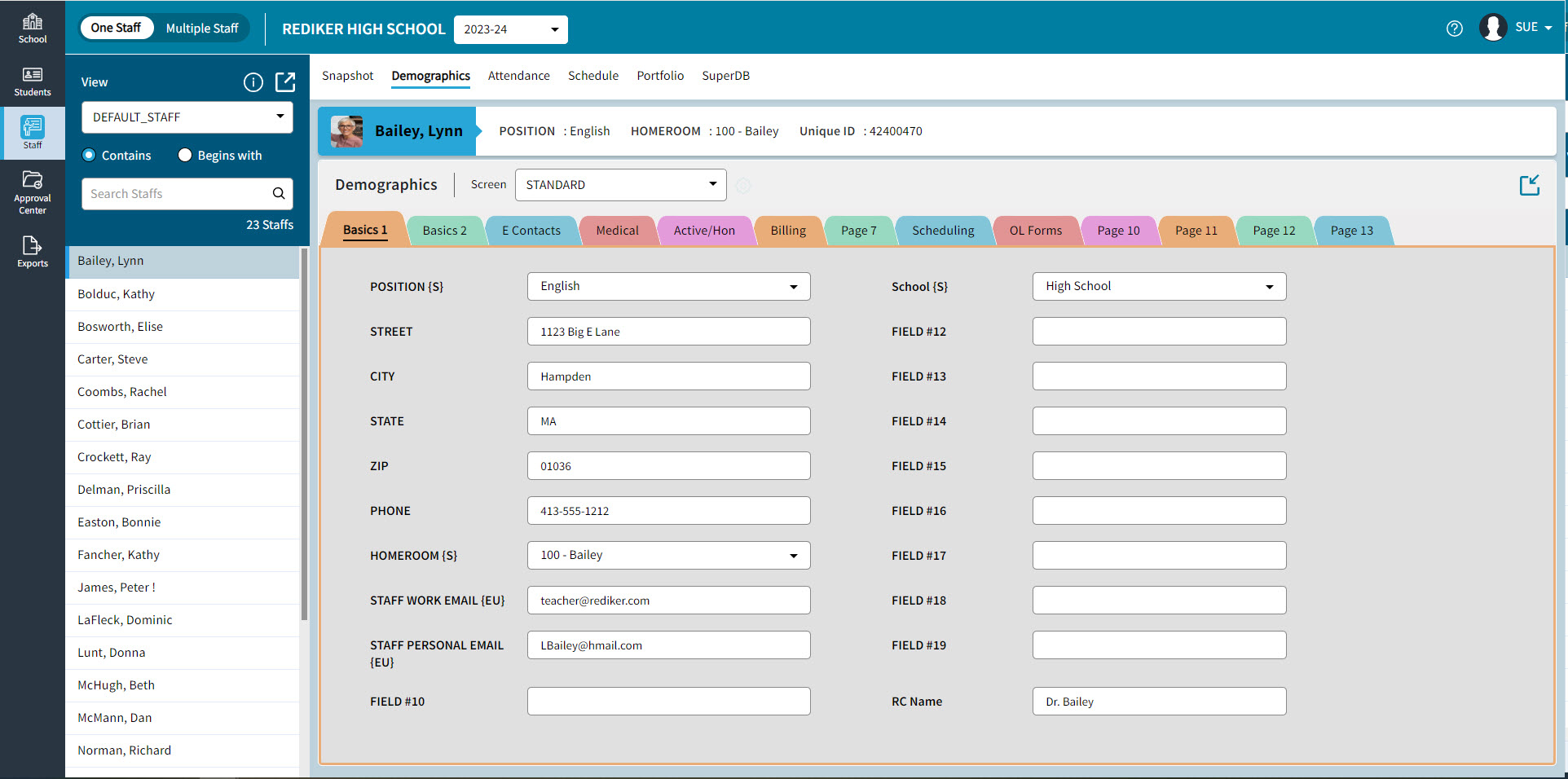The width and height of the screenshot is (1568, 779).
Task: Open the 2023-24 school year dropdown
Action: point(510,29)
